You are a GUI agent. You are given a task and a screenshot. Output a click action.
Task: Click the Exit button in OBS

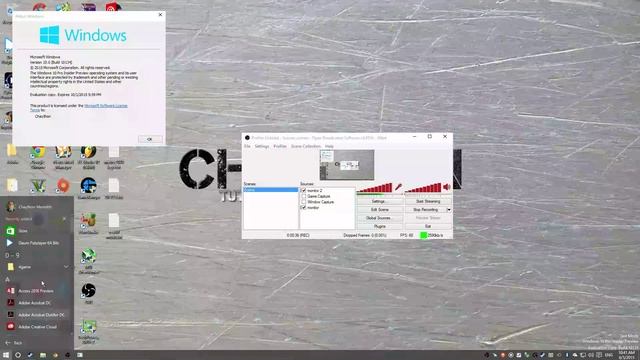pyautogui.click(x=428, y=226)
